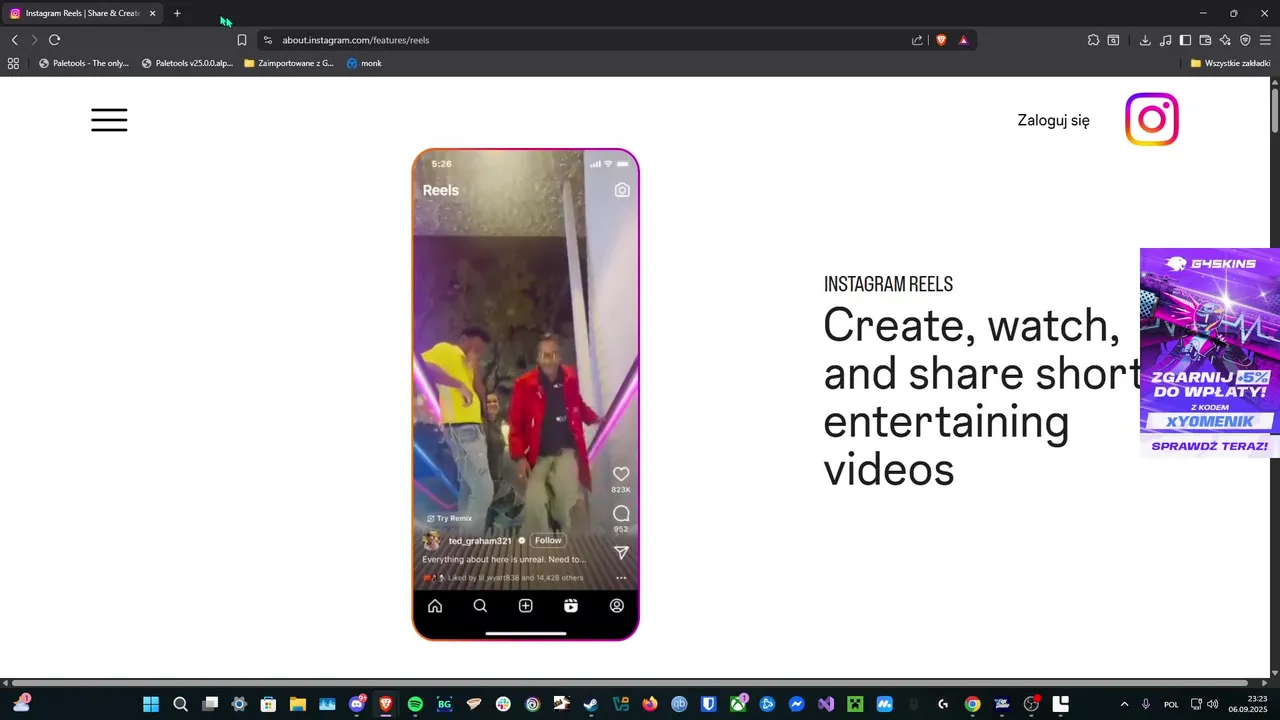The height and width of the screenshot is (720, 1280).
Task: Click caption 'Everything about here is unreal'
Action: pos(504,560)
